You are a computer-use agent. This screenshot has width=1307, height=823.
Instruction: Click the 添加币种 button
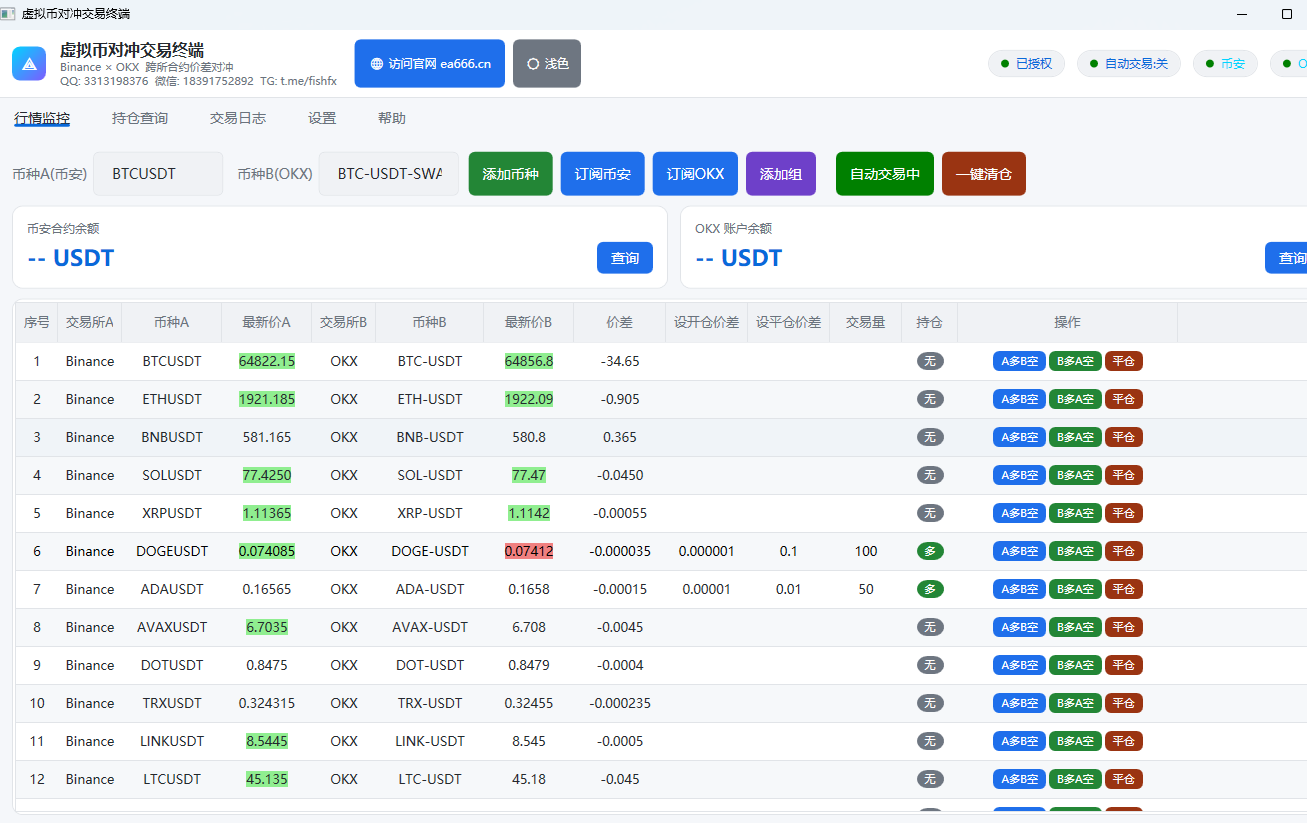click(511, 174)
